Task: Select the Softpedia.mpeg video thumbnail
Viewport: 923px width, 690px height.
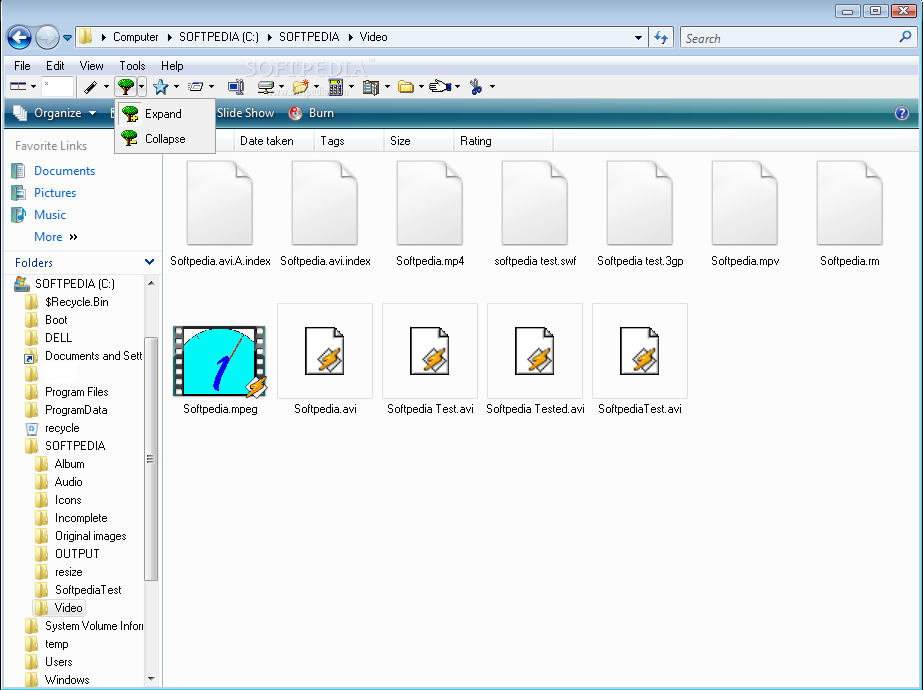Action: pyautogui.click(x=220, y=361)
